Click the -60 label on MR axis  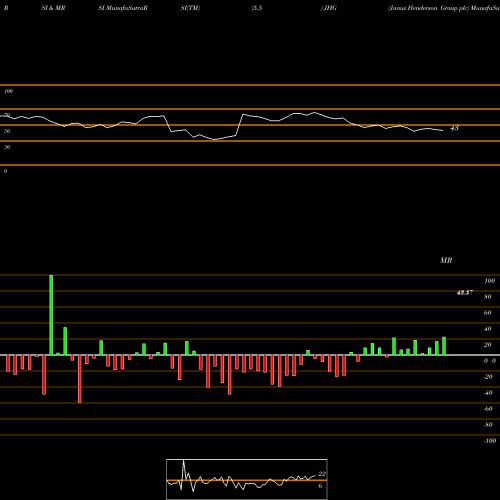[488, 409]
